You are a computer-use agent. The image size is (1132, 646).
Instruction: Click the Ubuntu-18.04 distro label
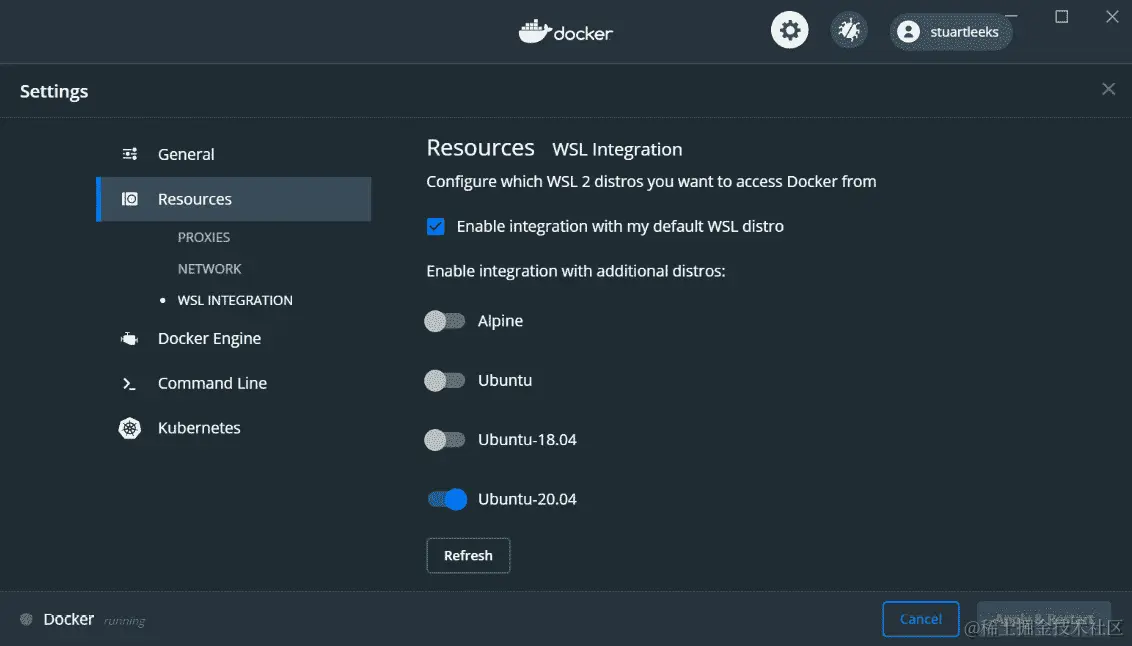[527, 440]
